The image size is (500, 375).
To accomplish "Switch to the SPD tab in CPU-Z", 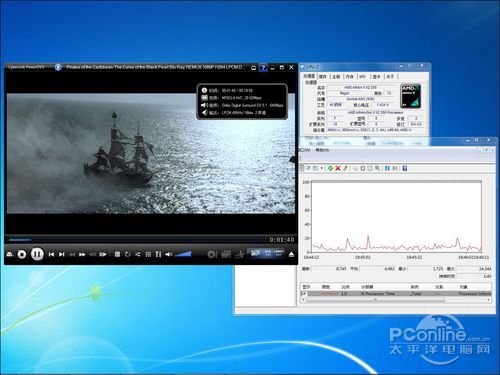I will tap(363, 77).
